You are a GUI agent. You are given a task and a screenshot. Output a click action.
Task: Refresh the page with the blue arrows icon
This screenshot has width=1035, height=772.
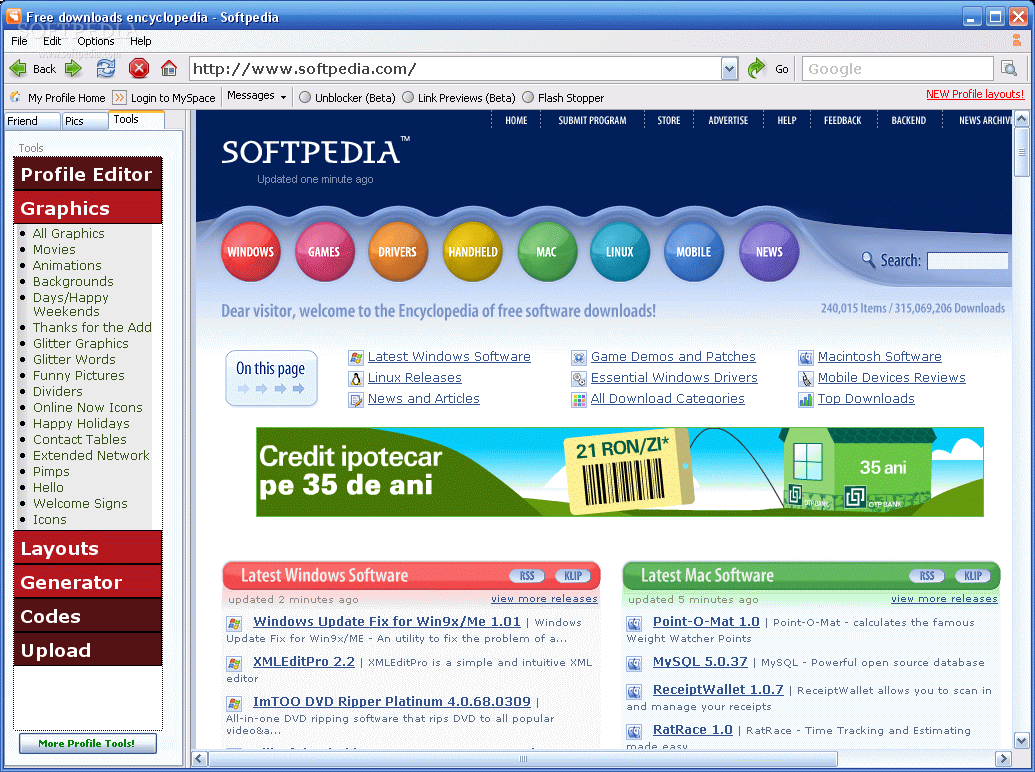[x=106, y=68]
